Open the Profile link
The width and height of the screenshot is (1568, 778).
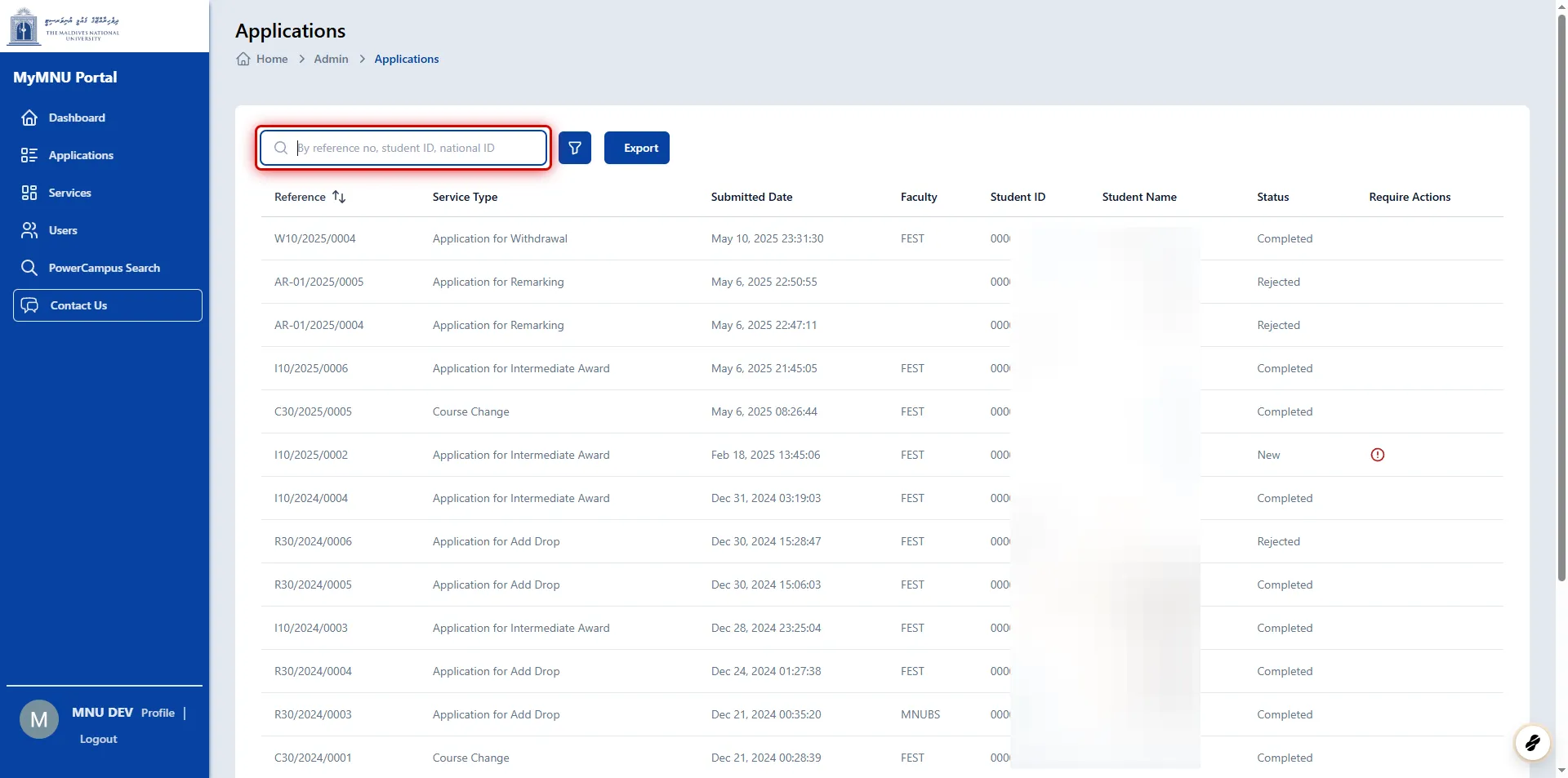[x=158, y=713]
